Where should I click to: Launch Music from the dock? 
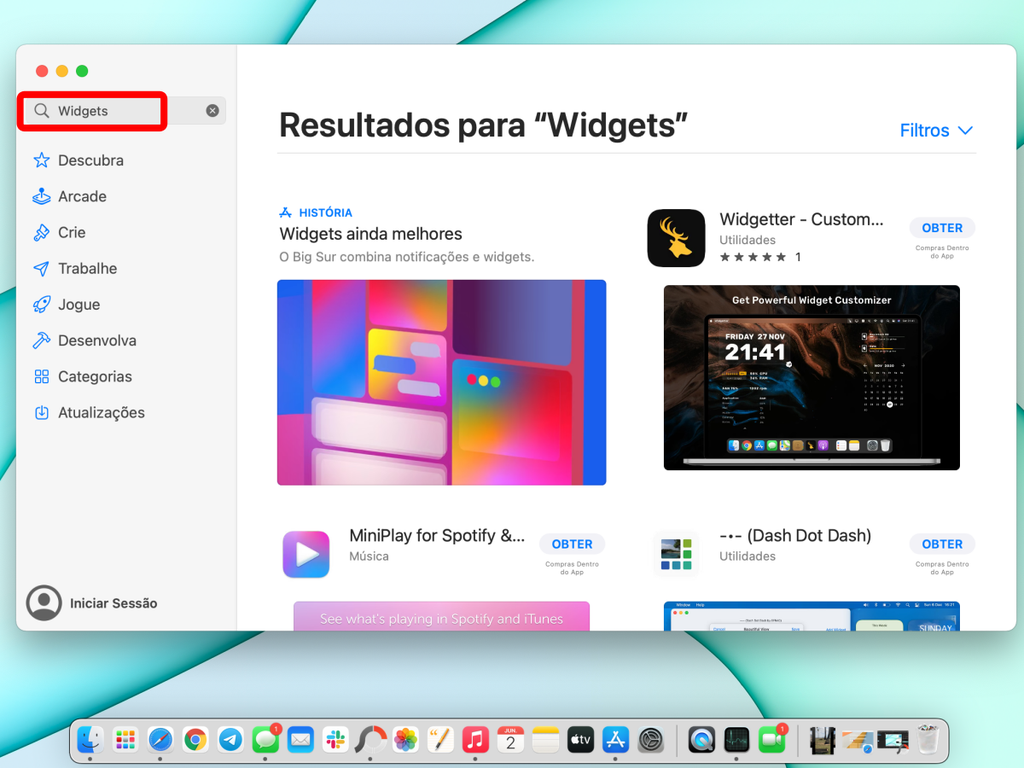475,740
